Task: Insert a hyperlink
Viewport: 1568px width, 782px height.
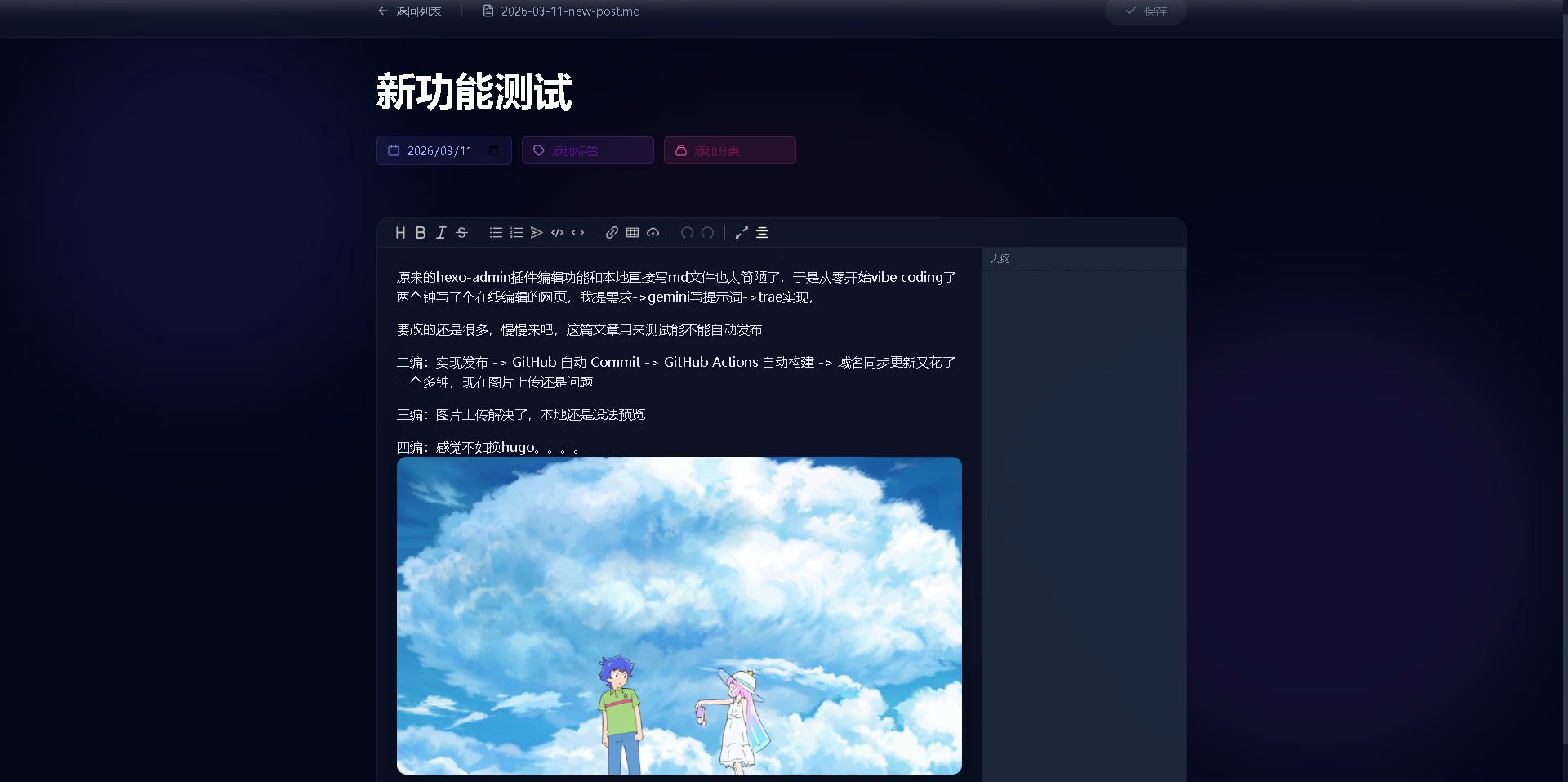Action: pyautogui.click(x=612, y=233)
